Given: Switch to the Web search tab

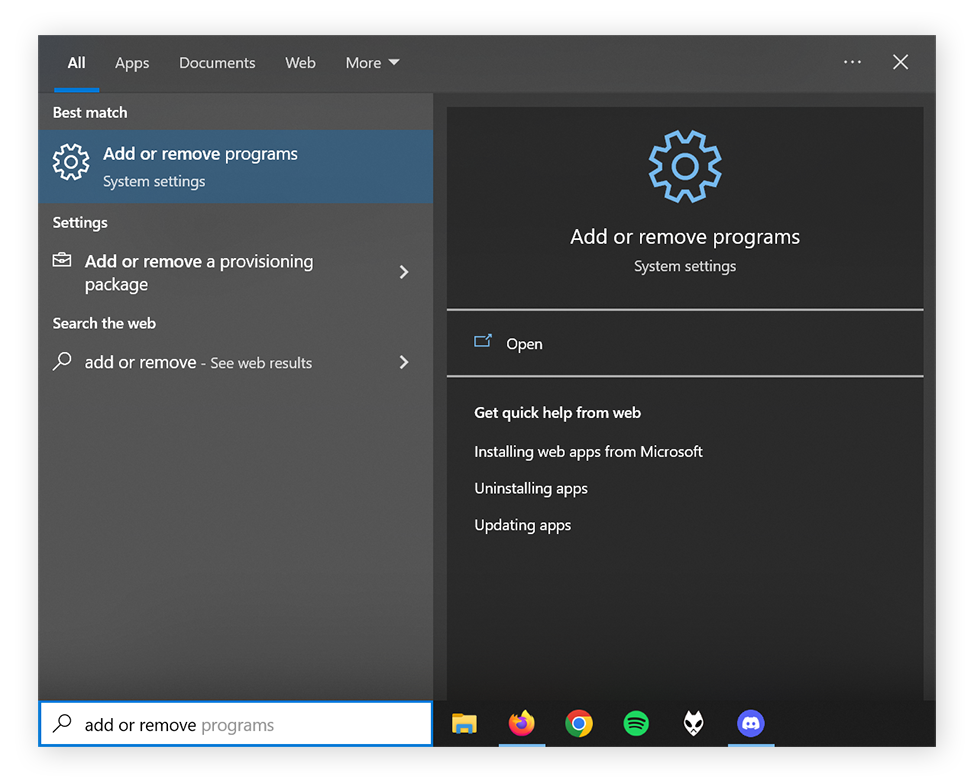Looking at the screenshot, I should [300, 62].
